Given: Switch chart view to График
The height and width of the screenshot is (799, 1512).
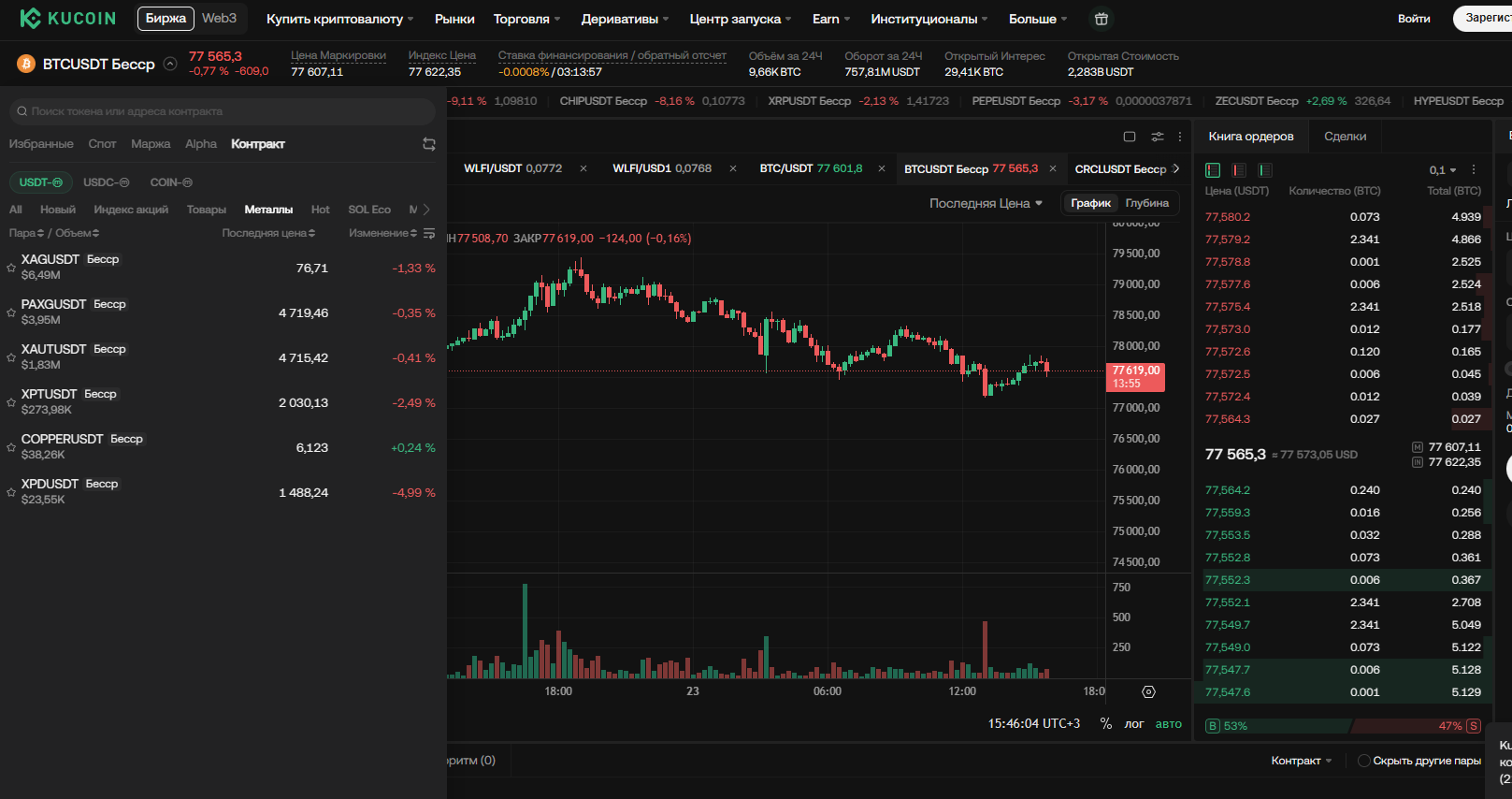Looking at the screenshot, I should (x=1090, y=203).
